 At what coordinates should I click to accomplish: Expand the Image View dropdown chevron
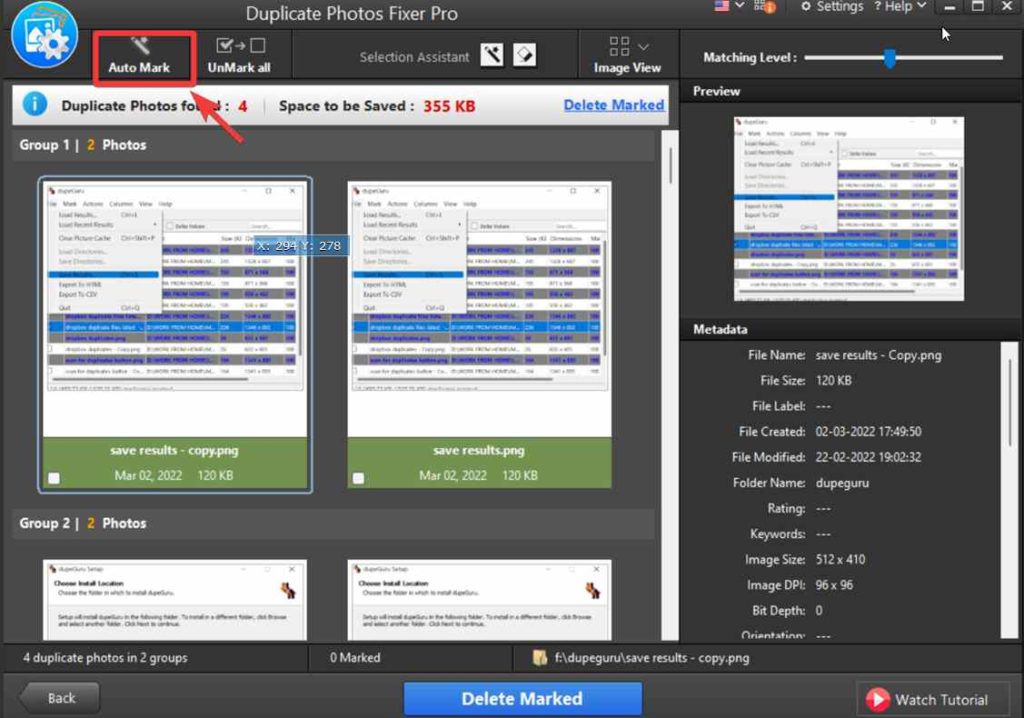(643, 47)
